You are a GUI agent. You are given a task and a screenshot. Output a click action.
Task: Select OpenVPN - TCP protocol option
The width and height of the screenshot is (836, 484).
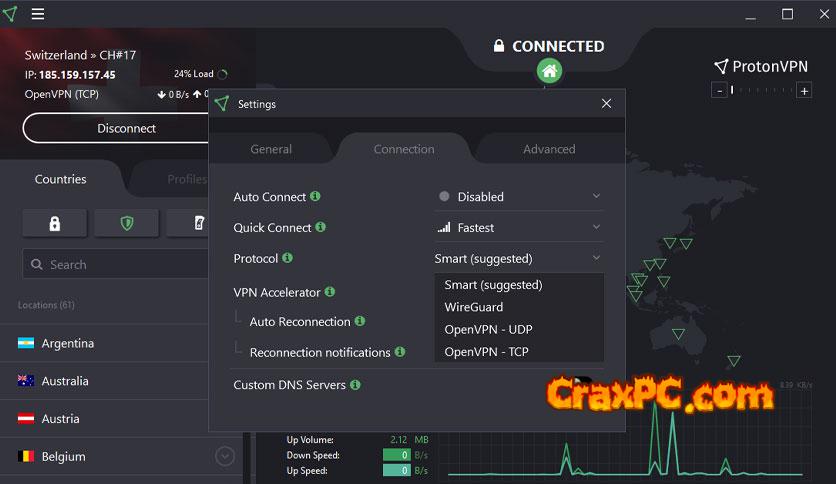[x=519, y=352]
